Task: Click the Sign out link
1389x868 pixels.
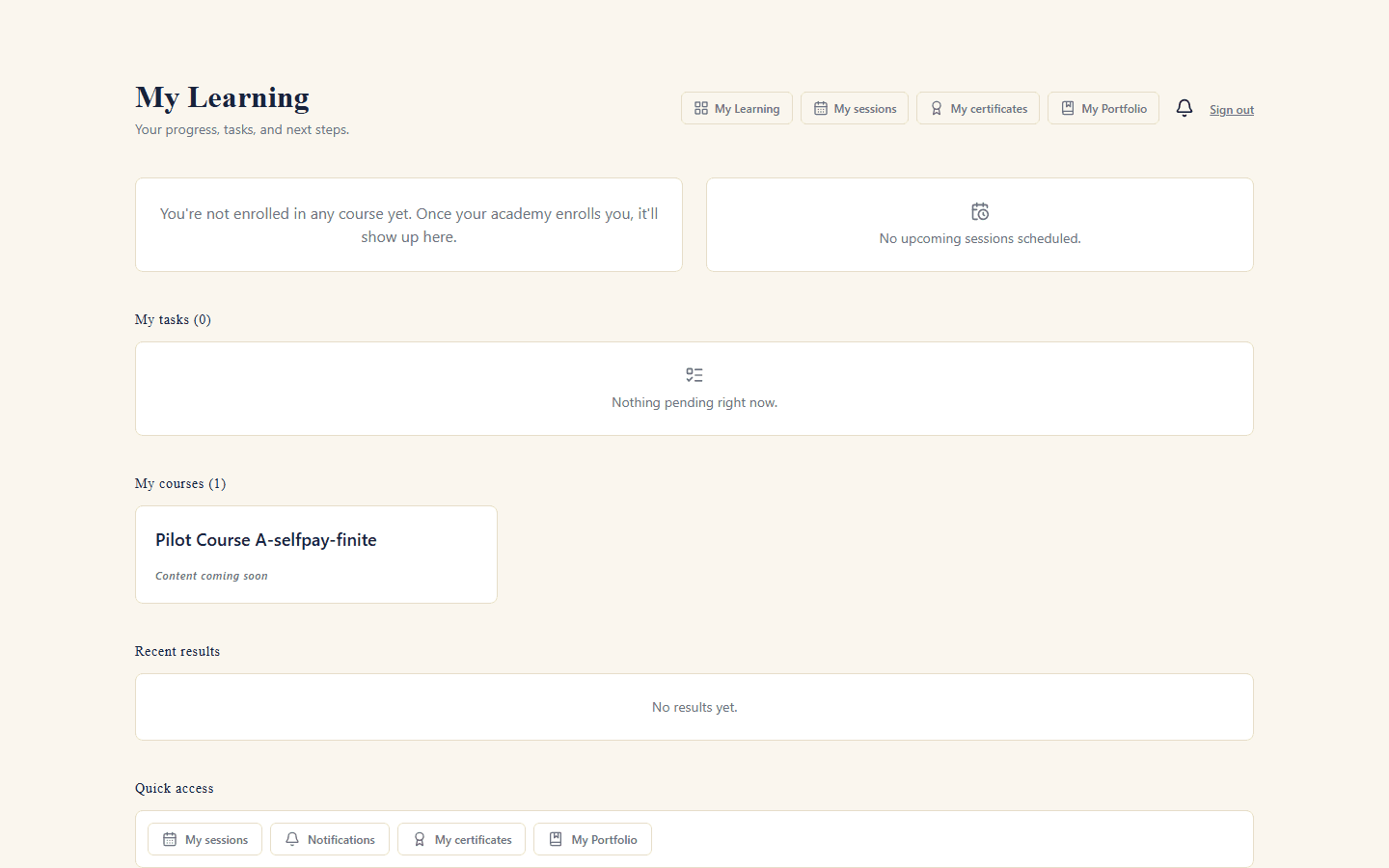Action: pyautogui.click(x=1232, y=110)
